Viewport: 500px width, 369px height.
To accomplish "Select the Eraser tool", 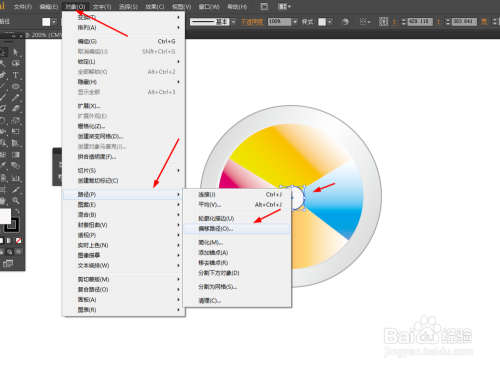I will tap(16, 109).
